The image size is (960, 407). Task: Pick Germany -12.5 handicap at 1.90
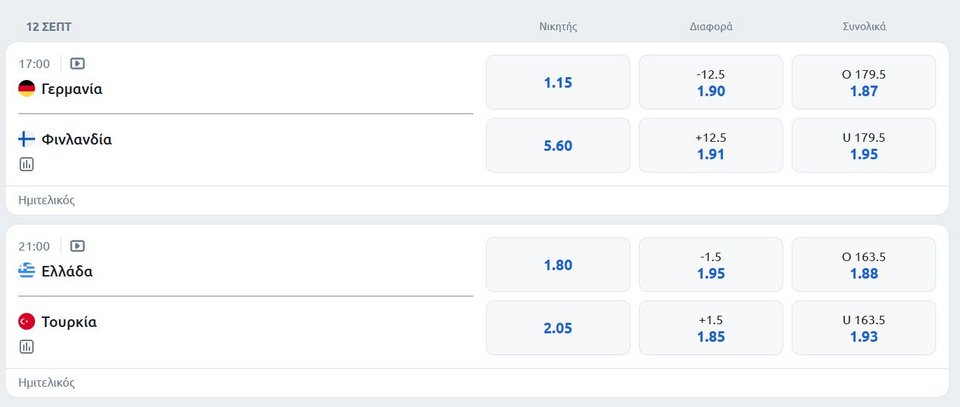coord(711,83)
